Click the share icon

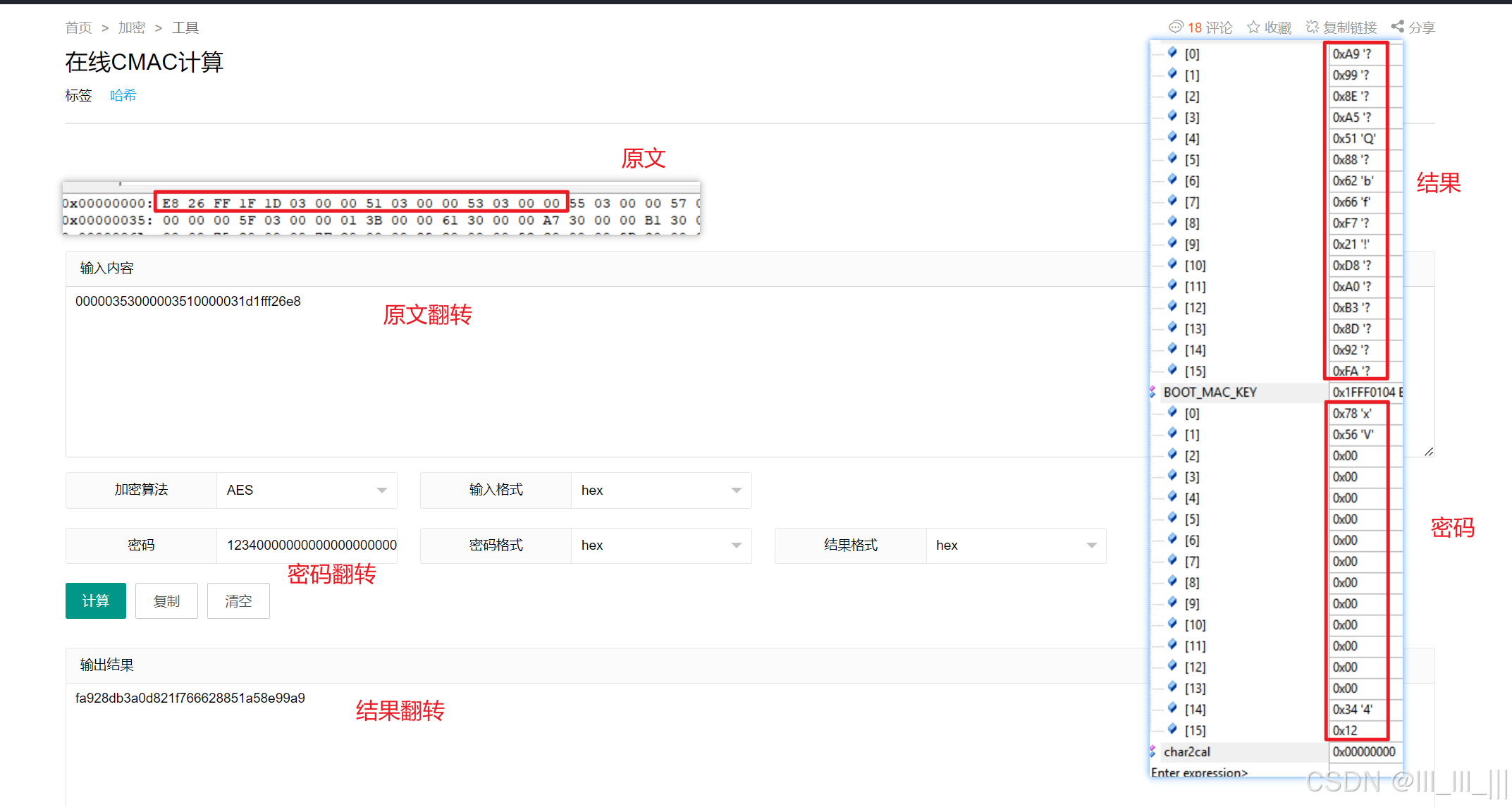coord(1397,27)
